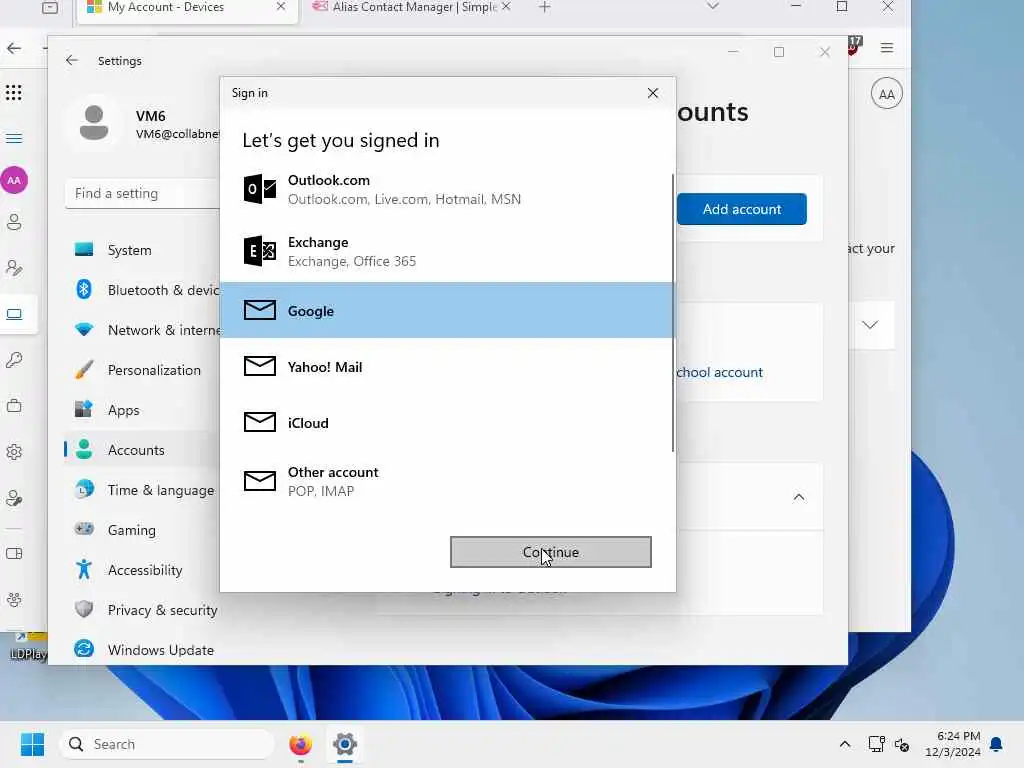Open the tab overview icon in the browser
The image size is (1024, 768).
coord(50,7)
